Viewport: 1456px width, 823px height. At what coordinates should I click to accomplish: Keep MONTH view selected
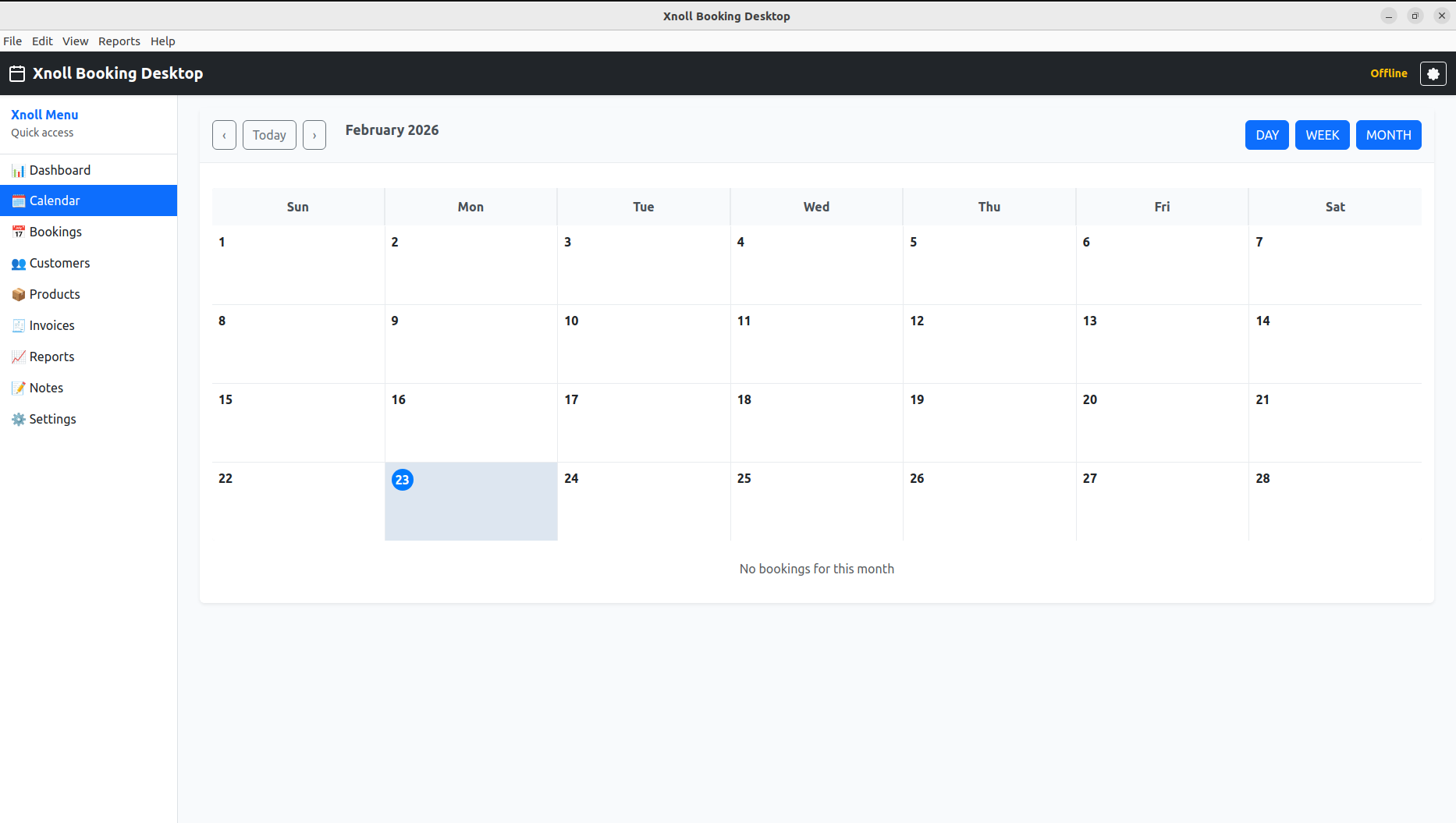tap(1388, 134)
